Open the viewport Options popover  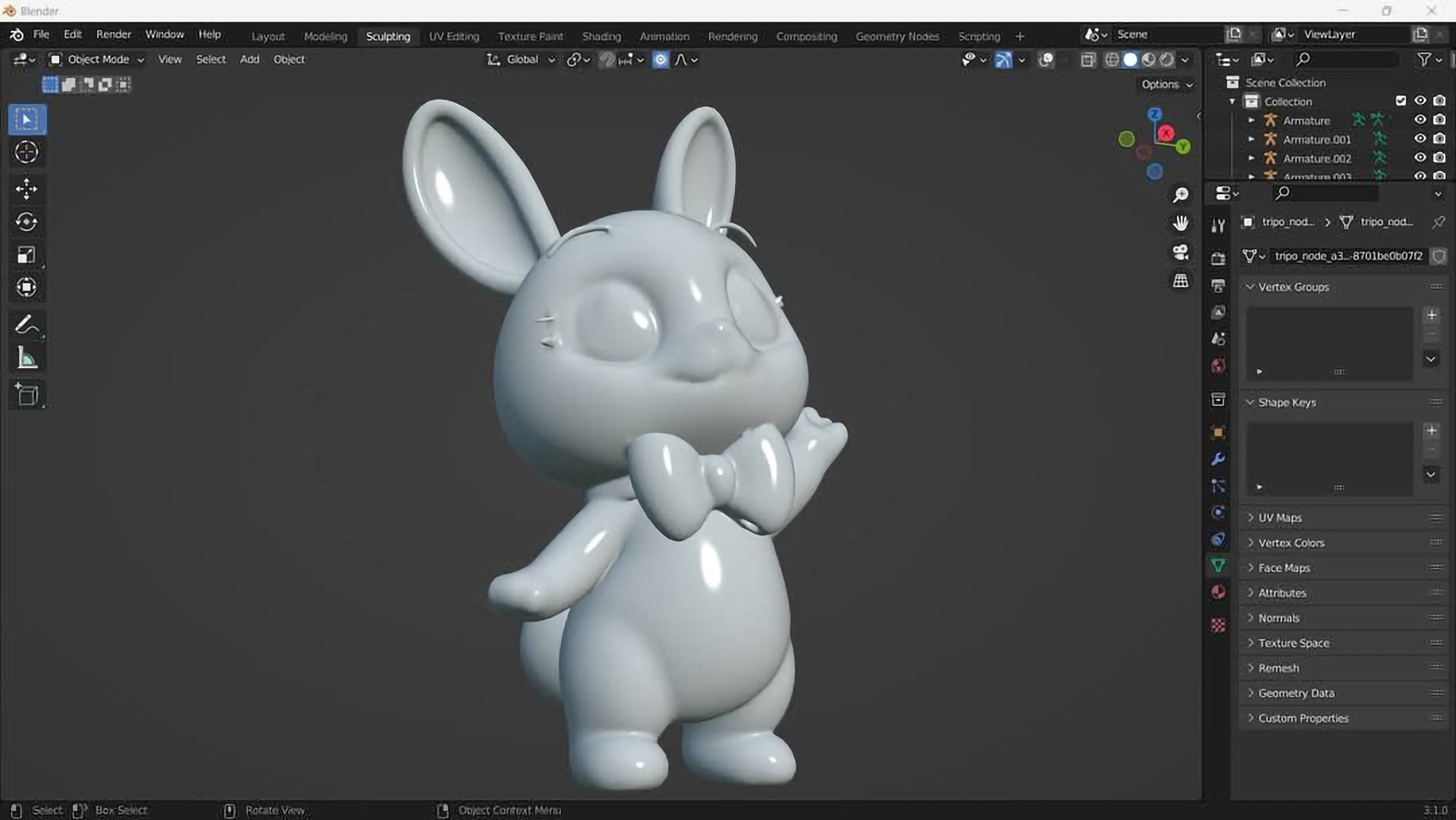[1166, 84]
